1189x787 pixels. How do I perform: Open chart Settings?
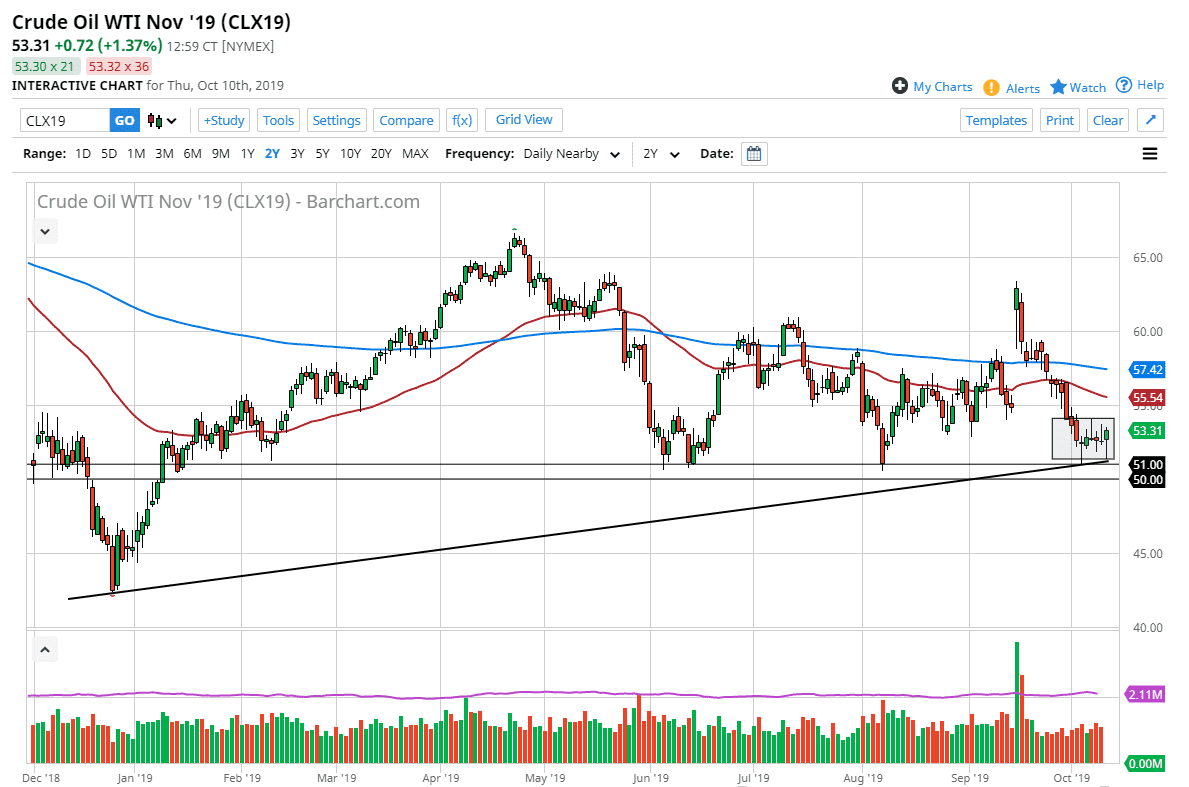click(336, 119)
